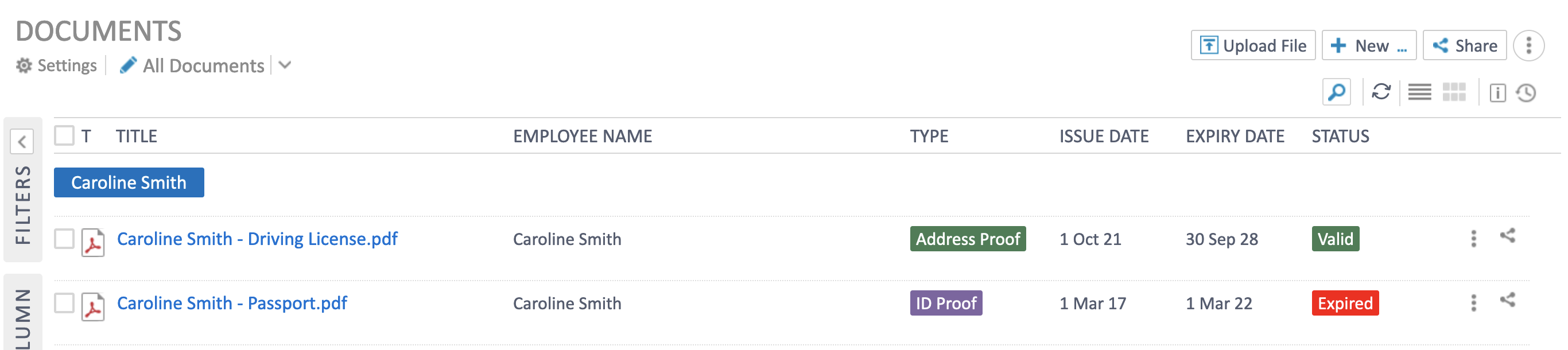Switch to grid thumbnail view
Screen dimensions: 1568x350
coord(1454,92)
